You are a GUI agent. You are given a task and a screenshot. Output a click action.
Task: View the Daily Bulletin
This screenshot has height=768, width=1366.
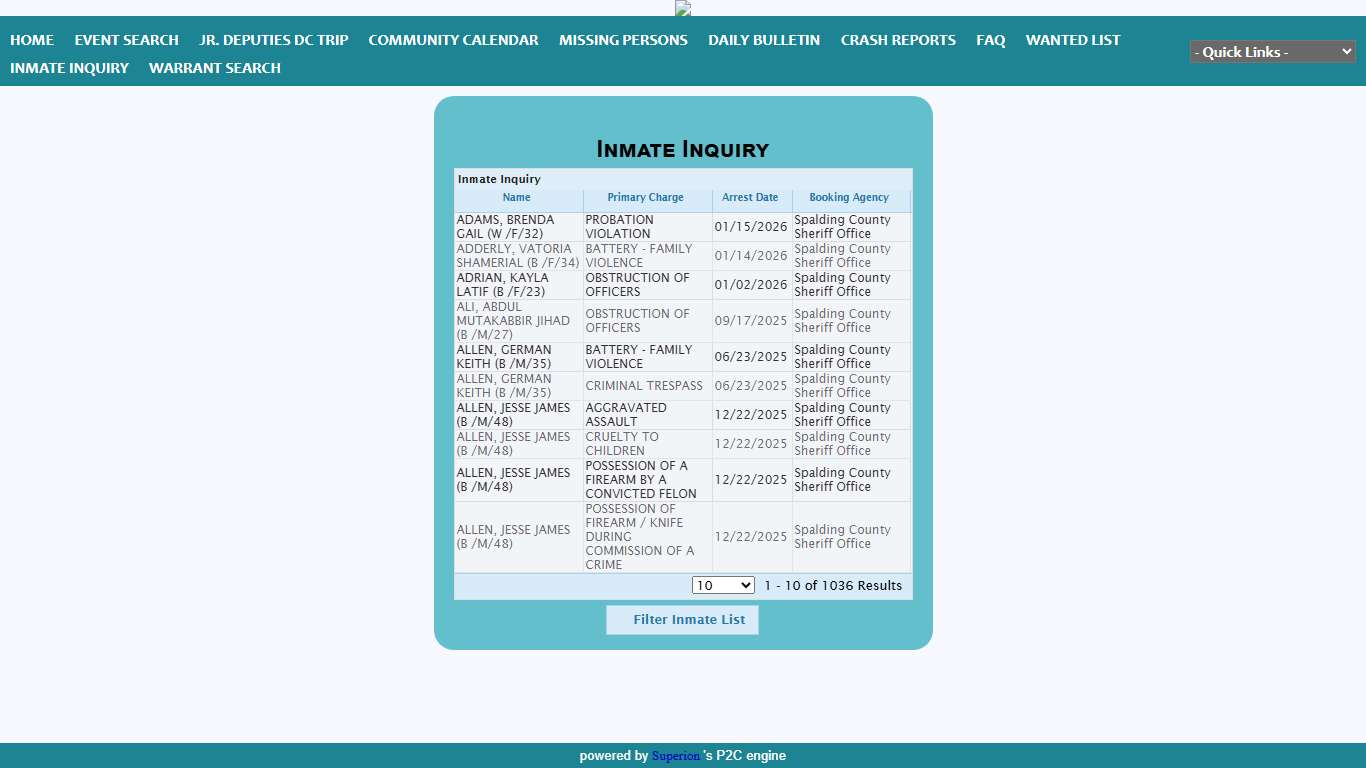[x=764, y=40]
